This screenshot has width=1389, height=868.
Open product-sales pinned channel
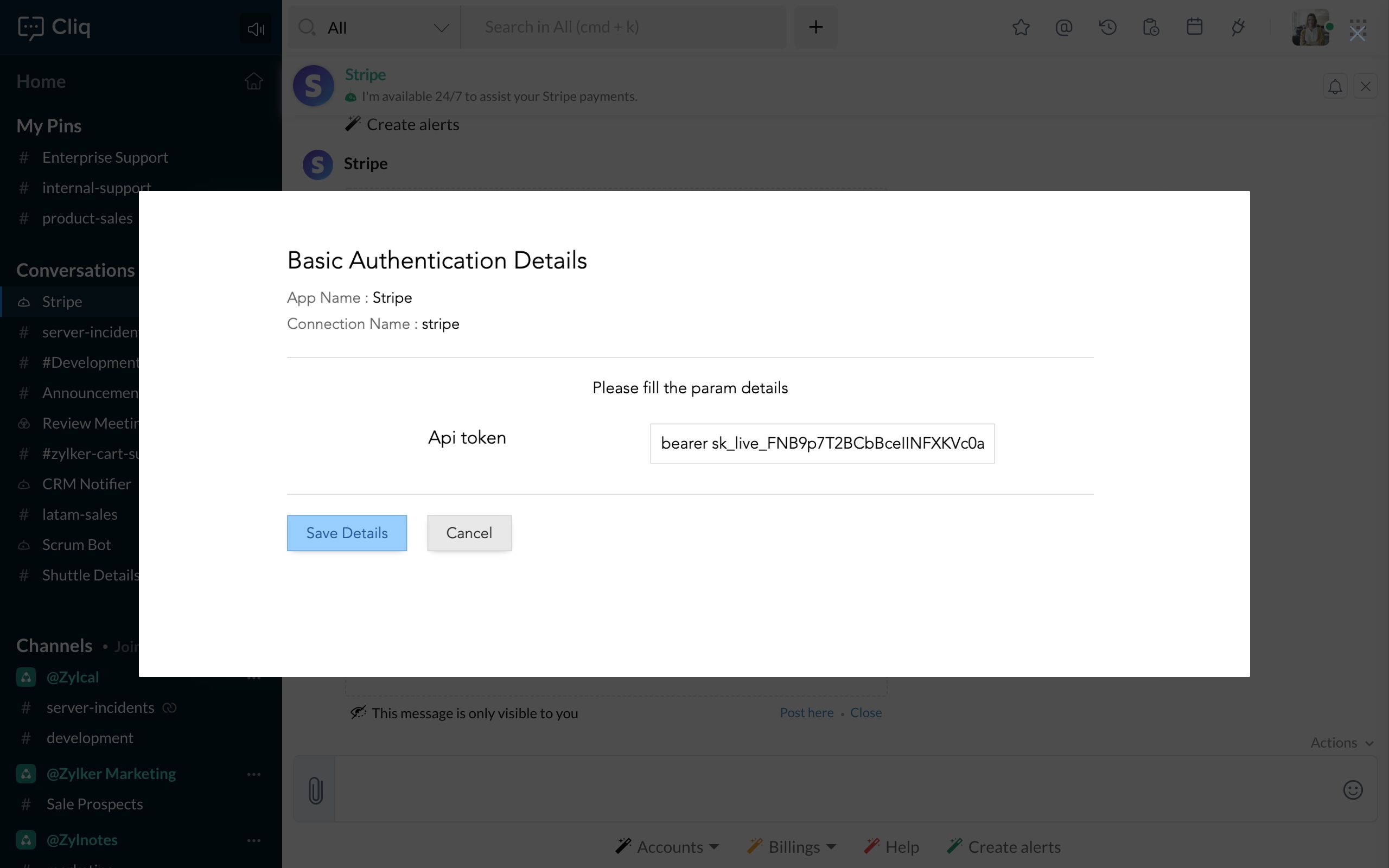click(87, 218)
